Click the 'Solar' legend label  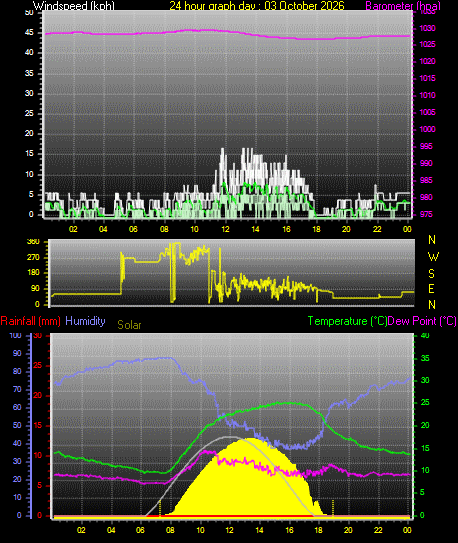click(129, 325)
